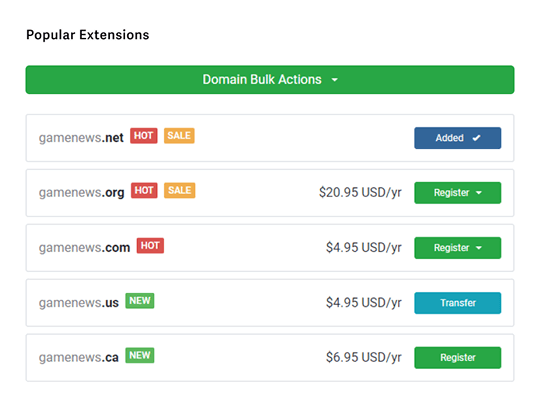
Task: Click the SALE badge next to gamenews.net
Action: (x=179, y=136)
